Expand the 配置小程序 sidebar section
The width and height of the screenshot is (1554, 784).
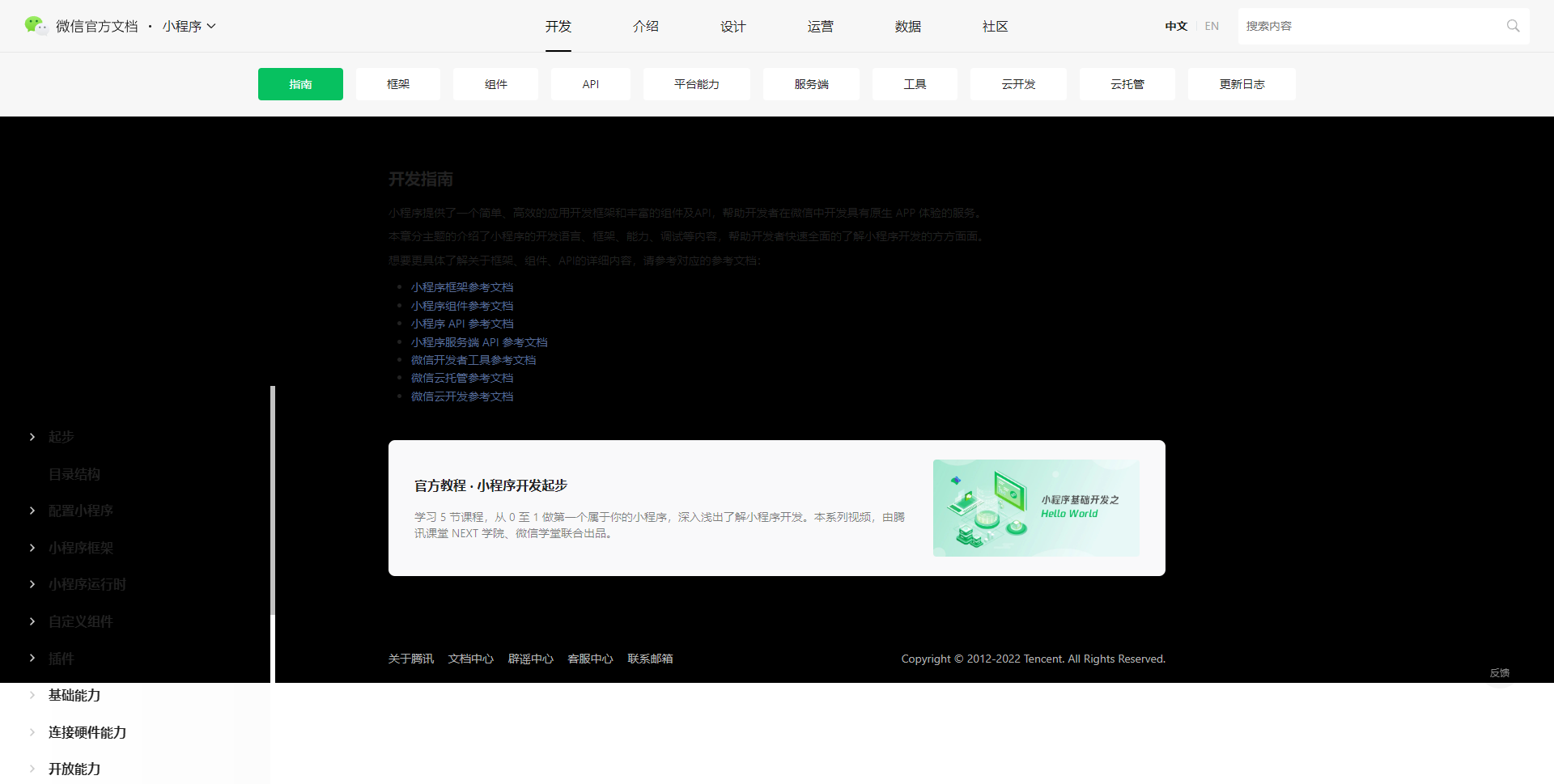[80, 511]
